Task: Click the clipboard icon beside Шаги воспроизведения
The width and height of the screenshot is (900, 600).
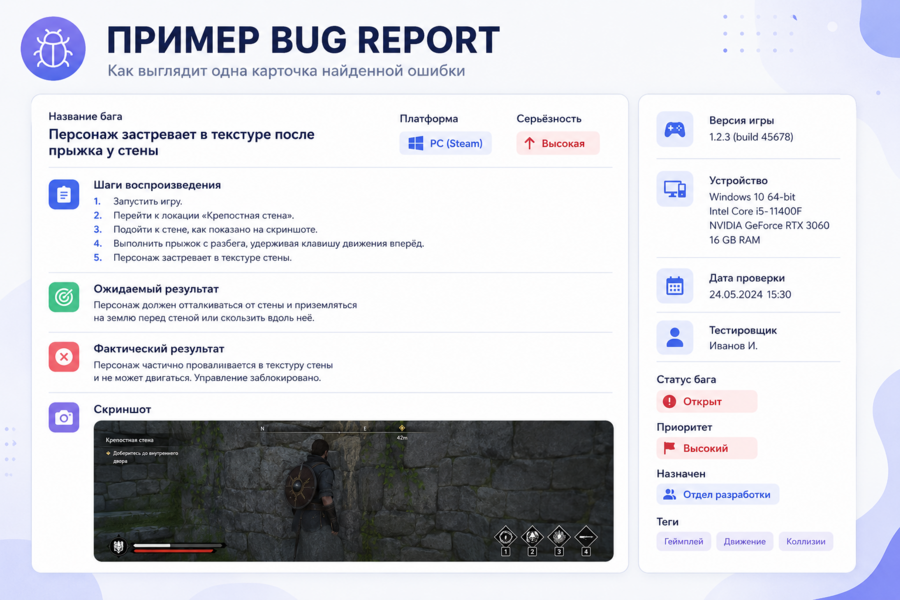Action: click(64, 195)
